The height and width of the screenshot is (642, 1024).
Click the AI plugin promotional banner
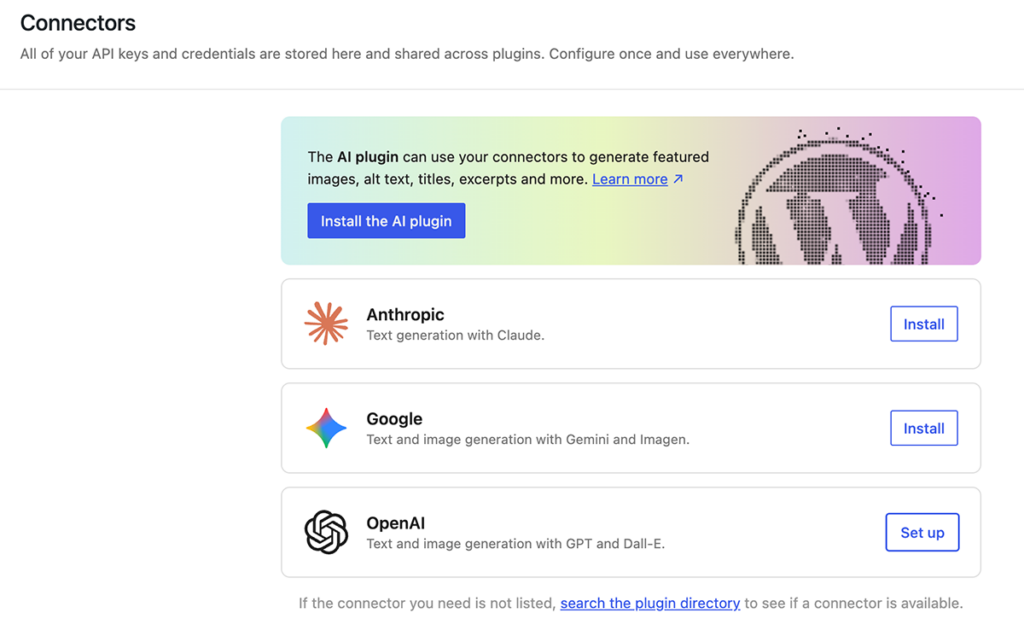tap(630, 190)
